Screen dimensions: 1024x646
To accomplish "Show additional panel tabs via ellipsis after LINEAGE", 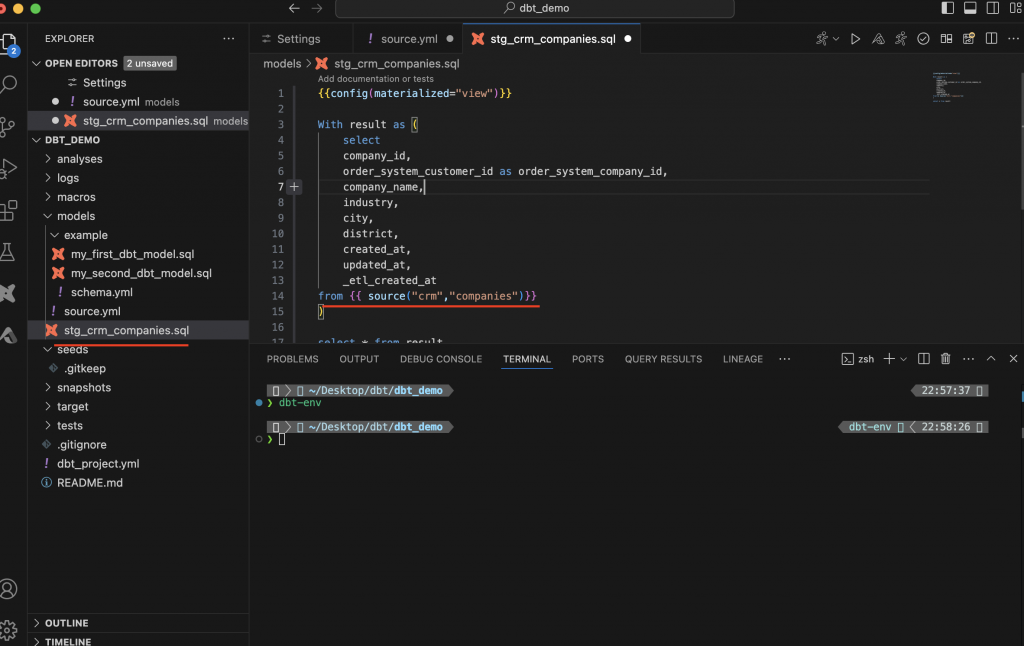I will (x=784, y=359).
